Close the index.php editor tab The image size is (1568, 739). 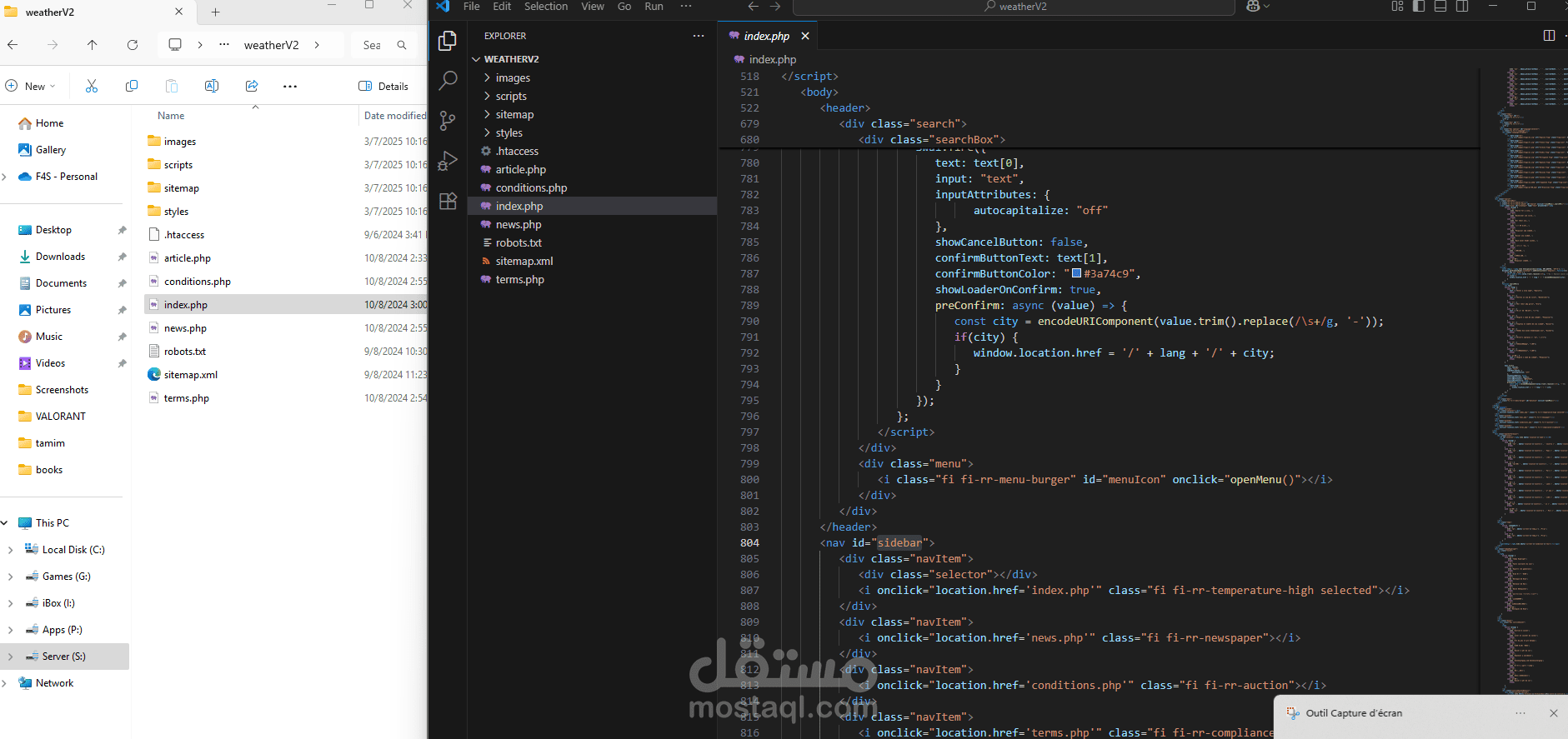(805, 36)
